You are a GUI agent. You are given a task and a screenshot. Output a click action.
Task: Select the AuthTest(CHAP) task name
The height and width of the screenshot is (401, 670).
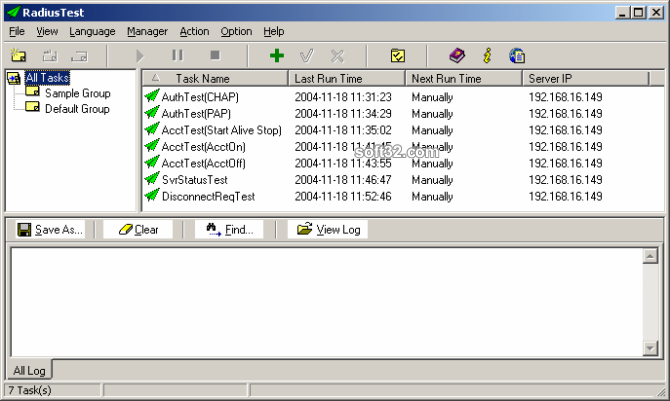(200, 97)
